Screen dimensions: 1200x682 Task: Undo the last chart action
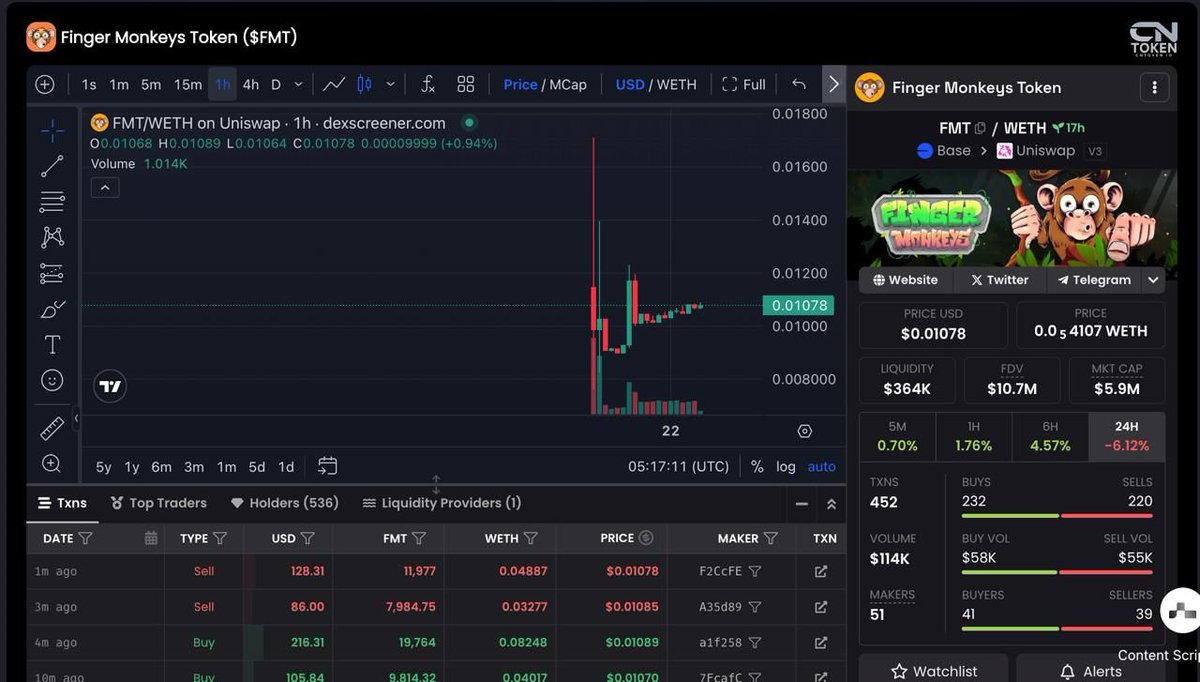coord(798,85)
